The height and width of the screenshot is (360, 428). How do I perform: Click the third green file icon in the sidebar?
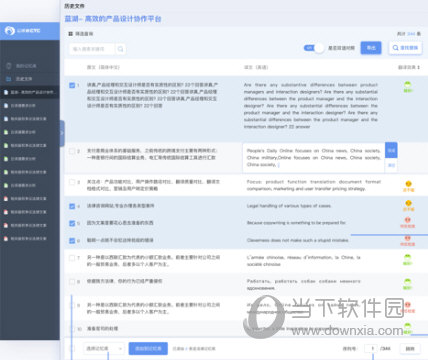(x=6, y=159)
